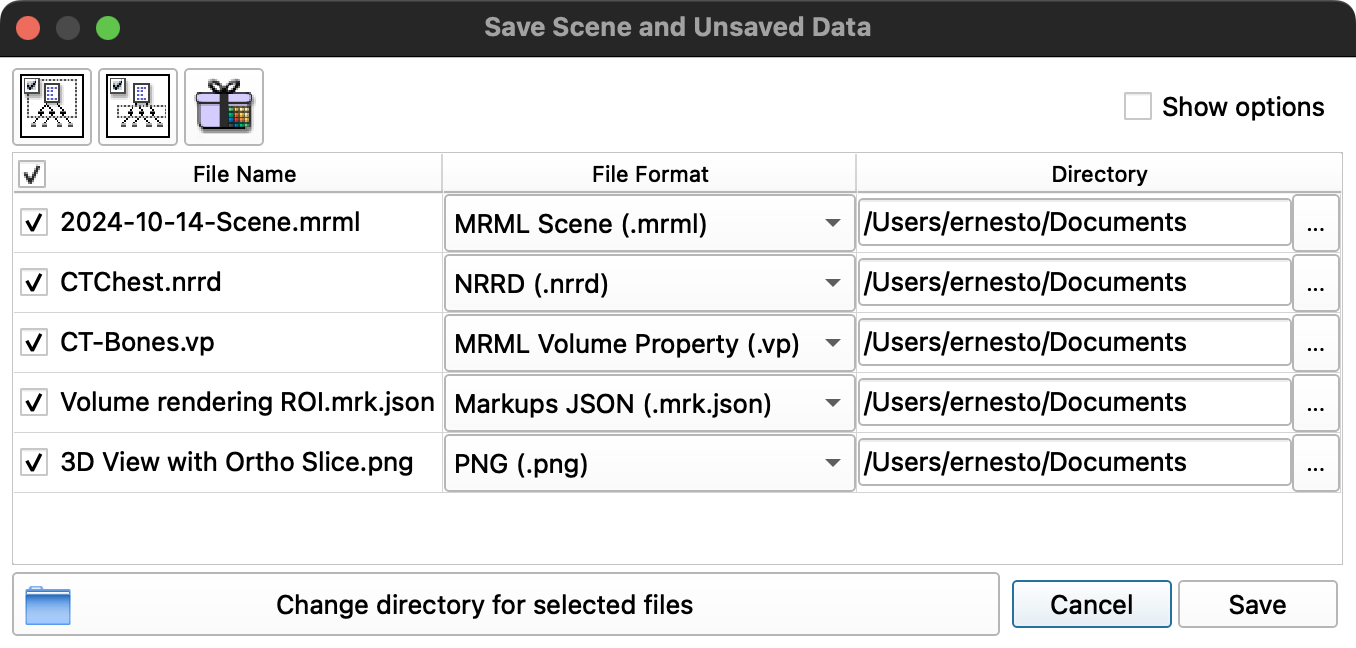Click the select-modified-nodes tree icon
This screenshot has height=648, width=1356.
tap(138, 106)
